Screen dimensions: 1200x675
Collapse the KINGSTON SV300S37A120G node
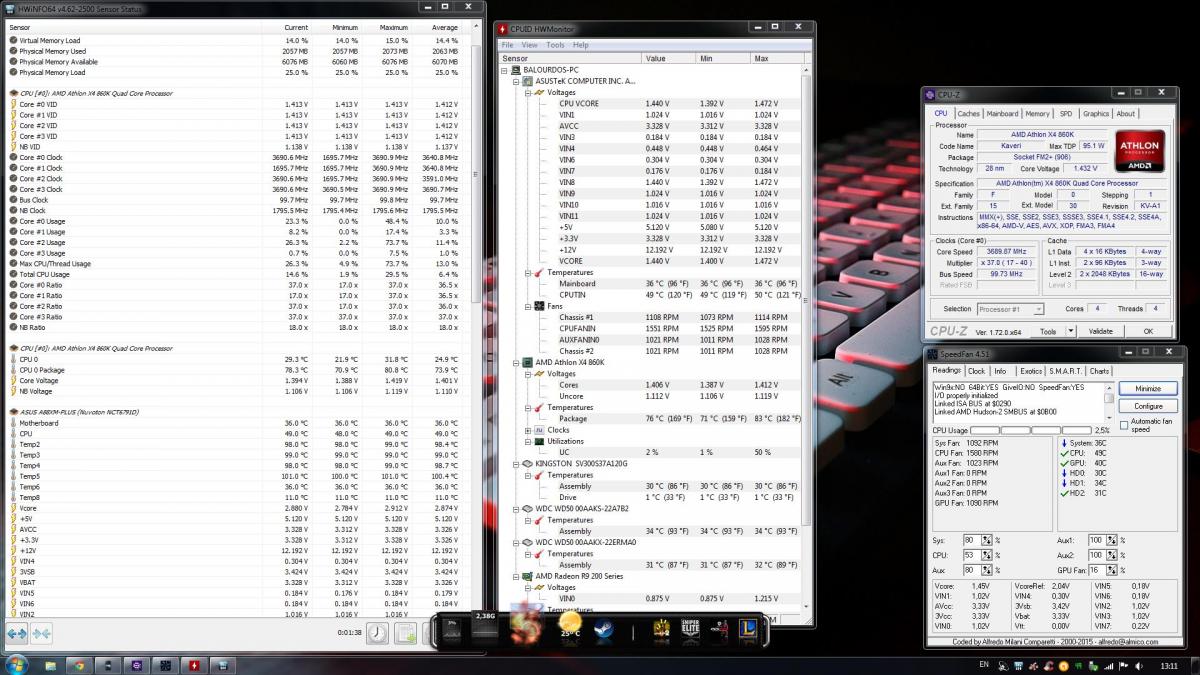(516, 464)
